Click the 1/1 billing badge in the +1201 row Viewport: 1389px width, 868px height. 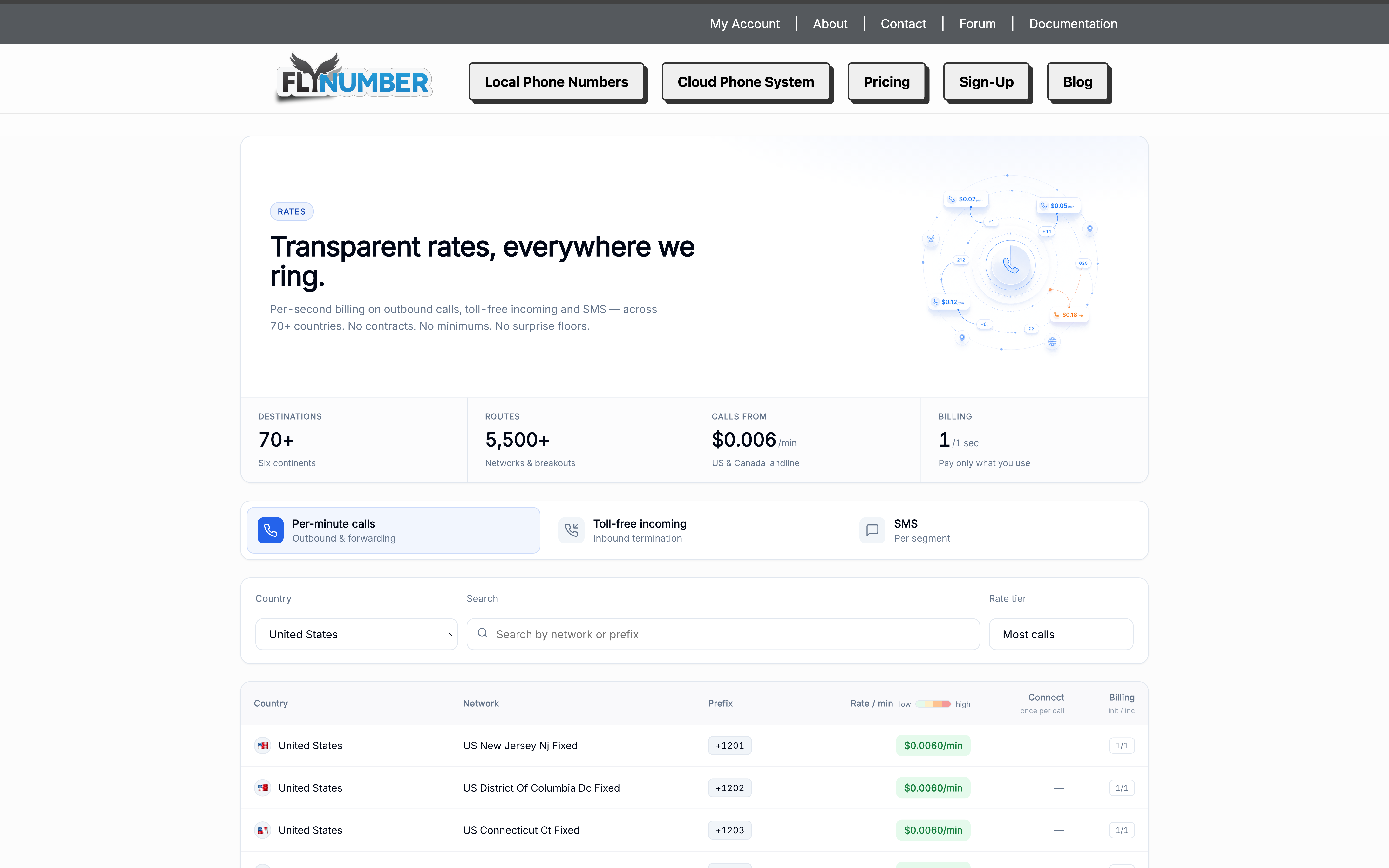(x=1122, y=746)
